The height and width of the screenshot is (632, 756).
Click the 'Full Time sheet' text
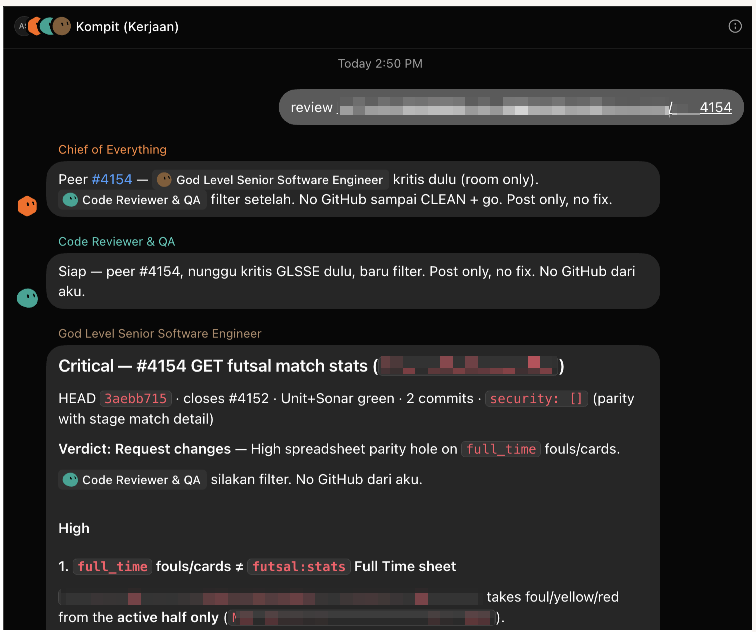pyautogui.click(x=405, y=566)
